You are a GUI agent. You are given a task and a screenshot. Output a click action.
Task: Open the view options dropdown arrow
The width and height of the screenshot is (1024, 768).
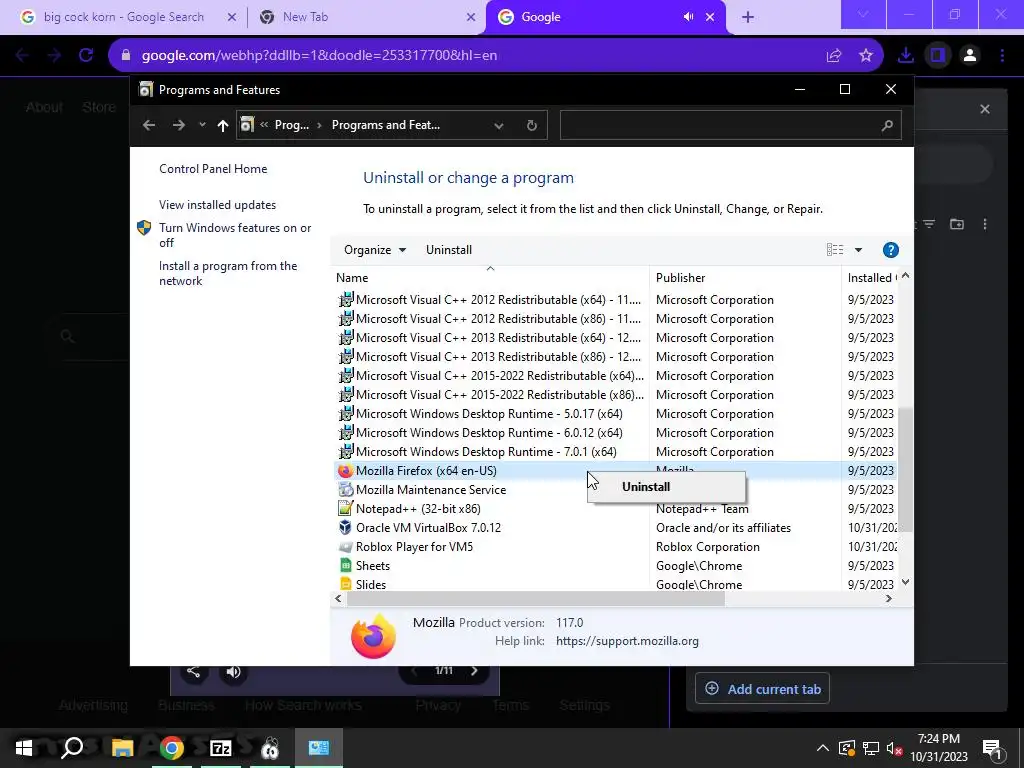[858, 250]
